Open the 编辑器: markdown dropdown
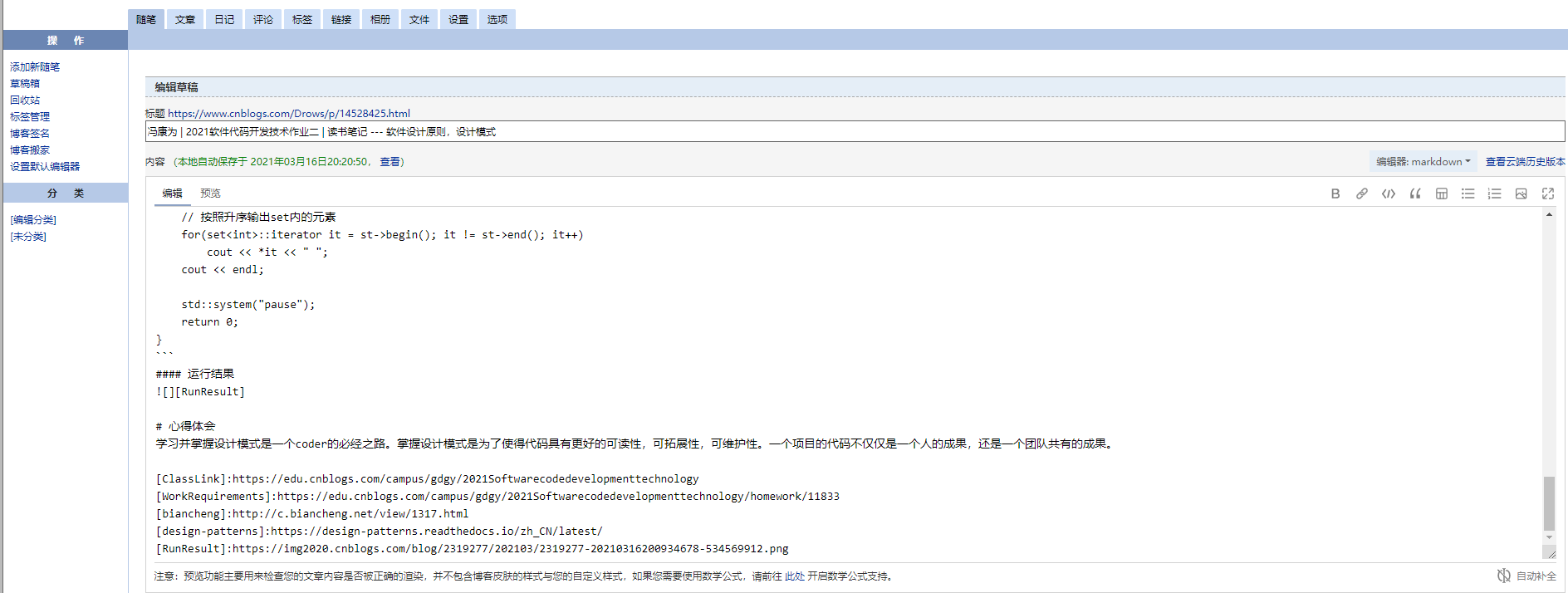The image size is (1568, 593). [x=1423, y=162]
